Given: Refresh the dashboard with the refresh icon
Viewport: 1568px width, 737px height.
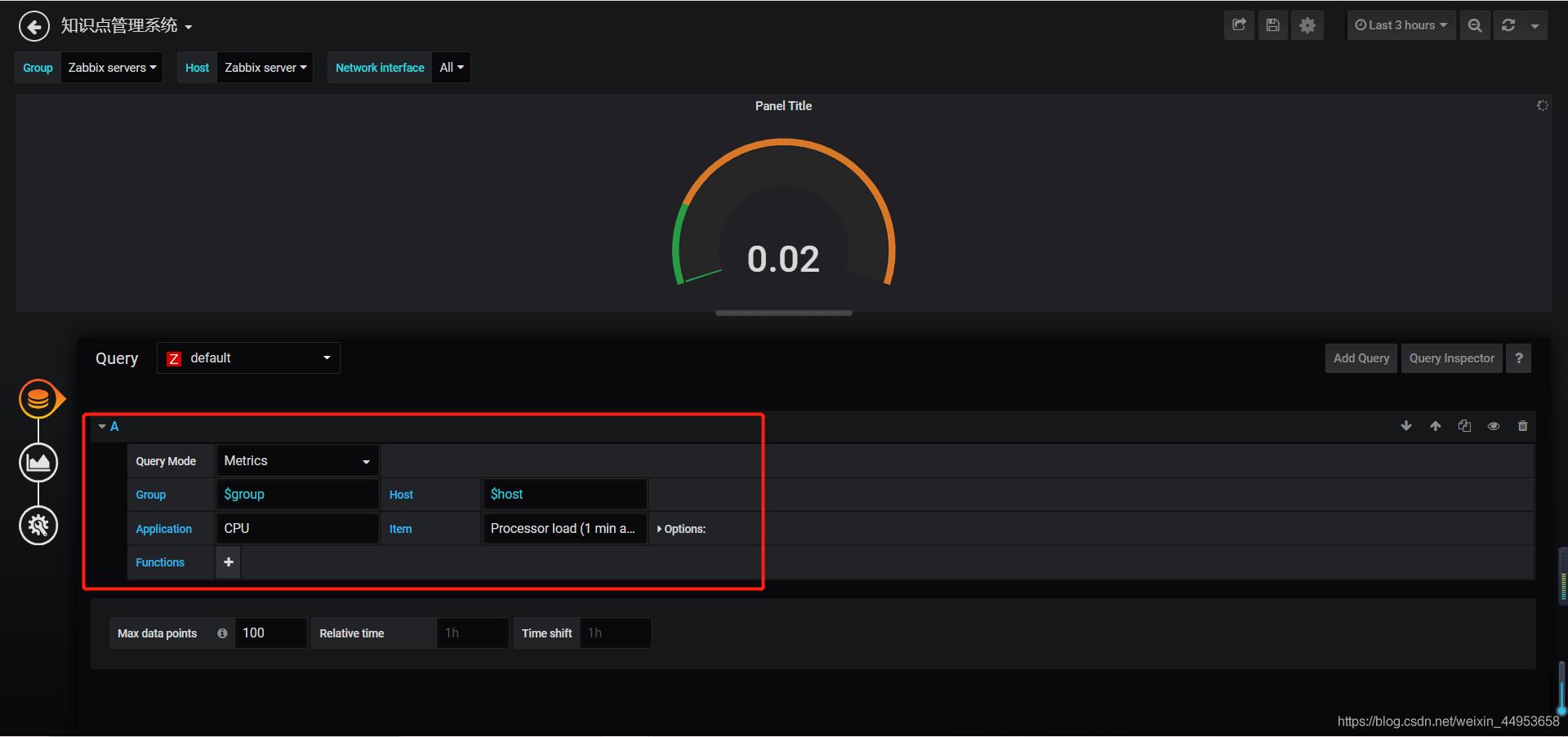Looking at the screenshot, I should click(x=1508, y=25).
